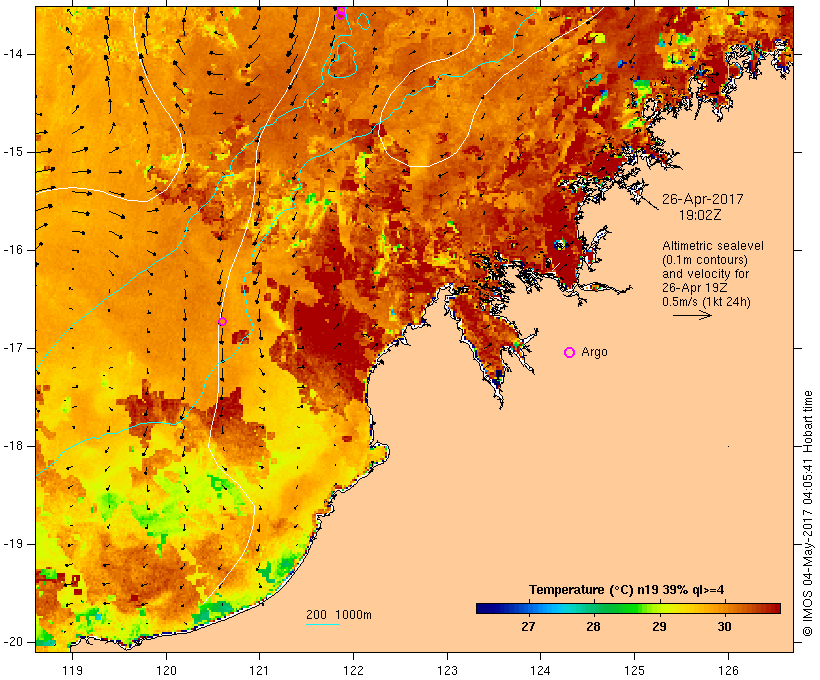This screenshot has width=820, height=680.
Task: Click the Argo legend circle marker
Action: tap(570, 353)
